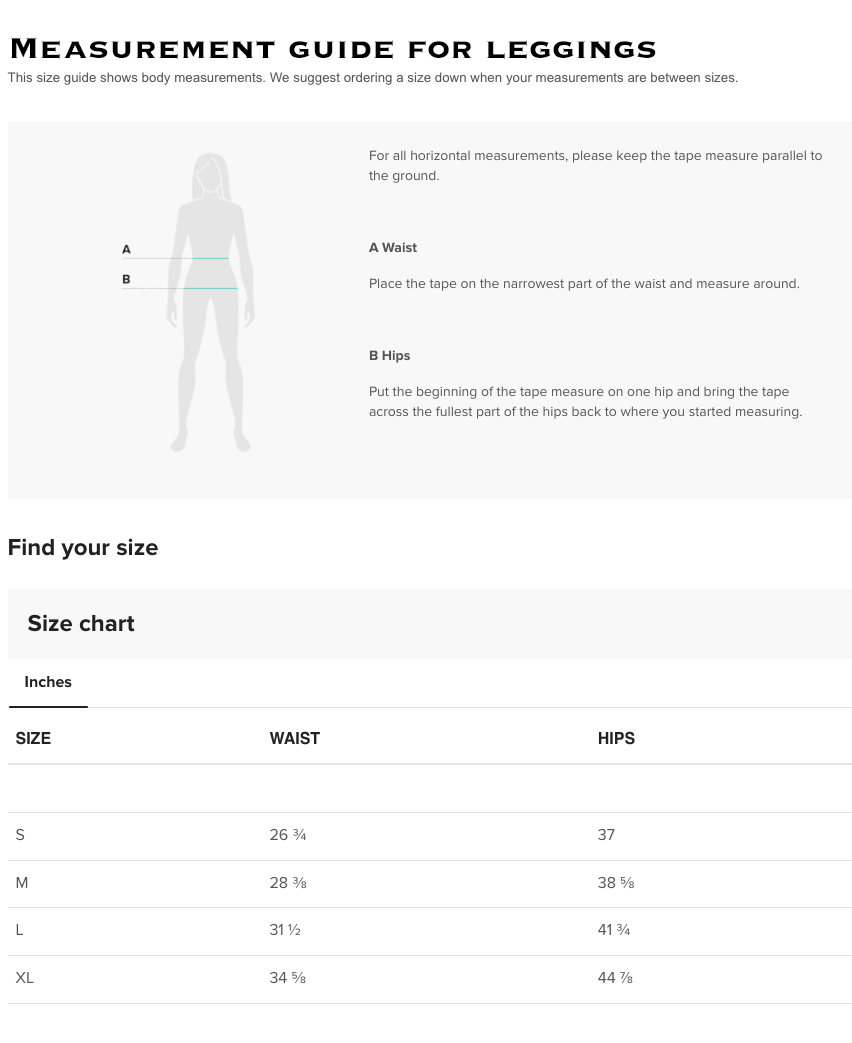Click the 'Size chart' header bar
The height and width of the screenshot is (1043, 852).
[81, 623]
